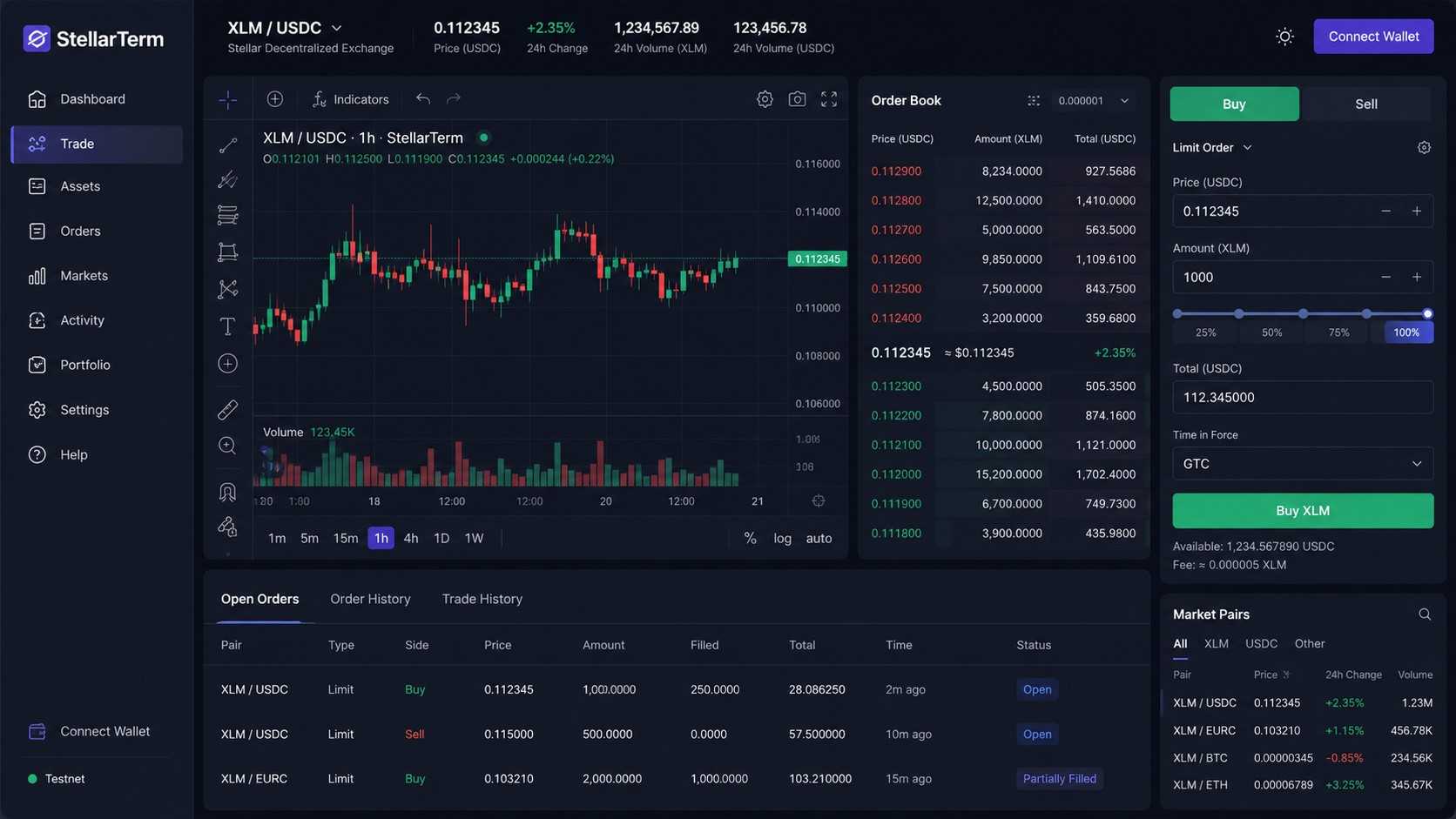Filter market pairs by XLM tab
Image resolution: width=1456 pixels, height=819 pixels.
(x=1216, y=644)
